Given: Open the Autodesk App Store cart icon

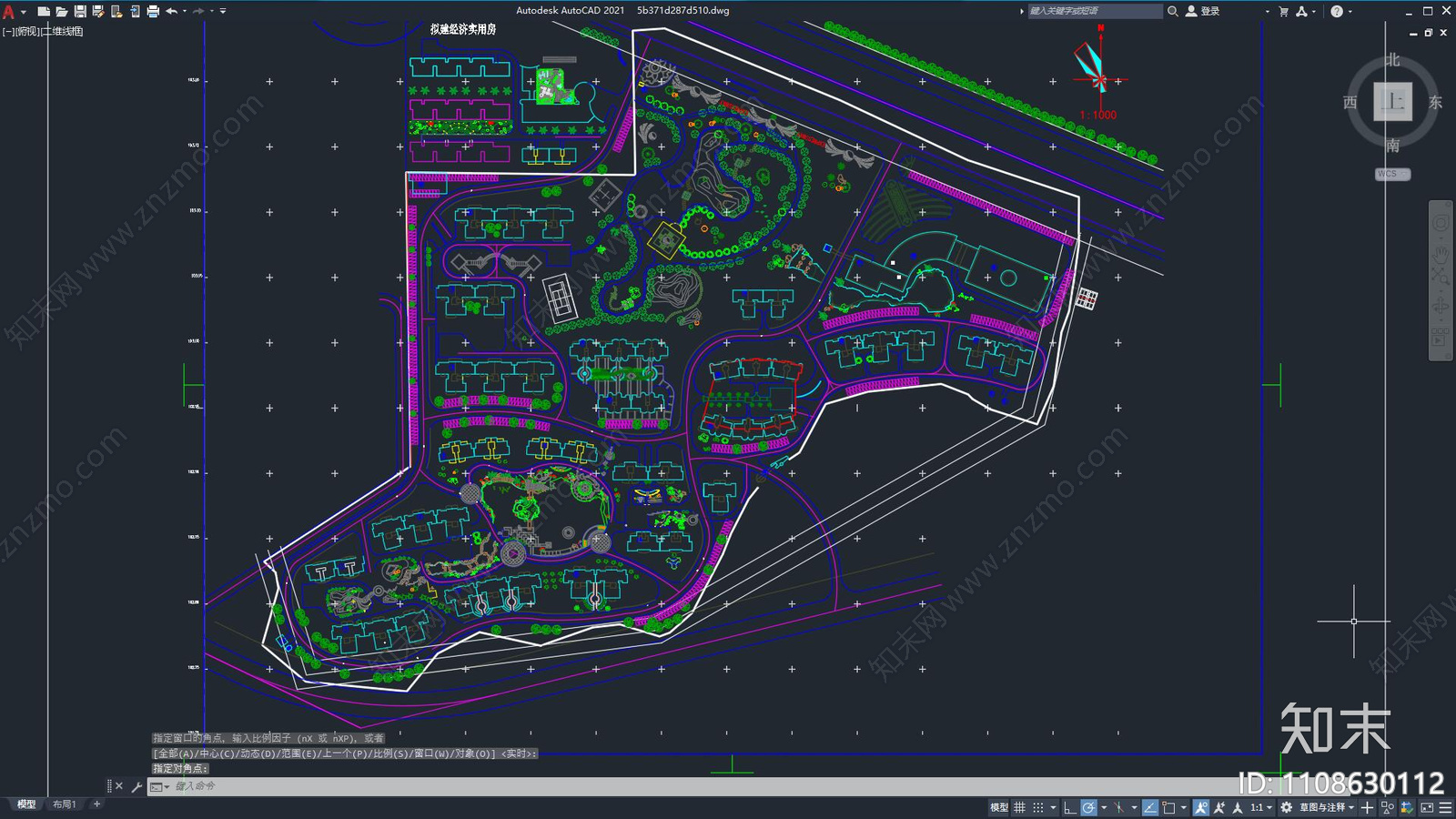Looking at the screenshot, I should pos(1284,11).
